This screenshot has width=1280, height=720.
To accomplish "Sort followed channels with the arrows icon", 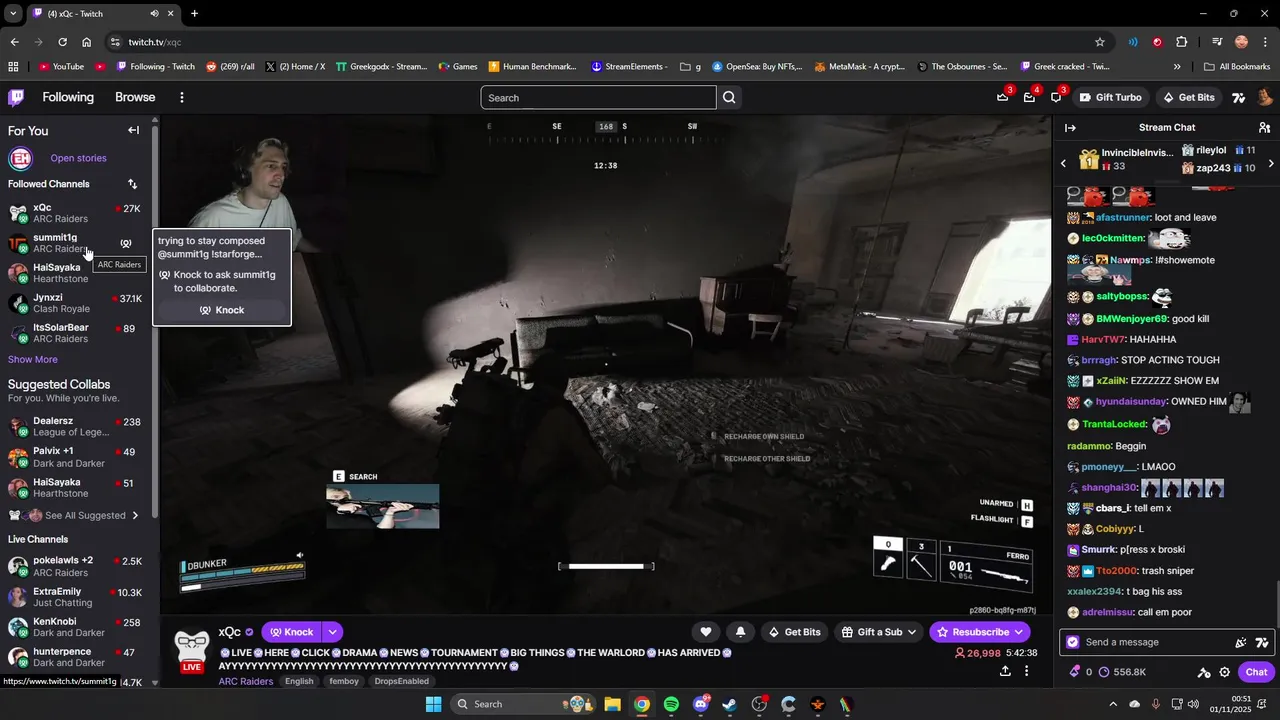I will coord(132,184).
